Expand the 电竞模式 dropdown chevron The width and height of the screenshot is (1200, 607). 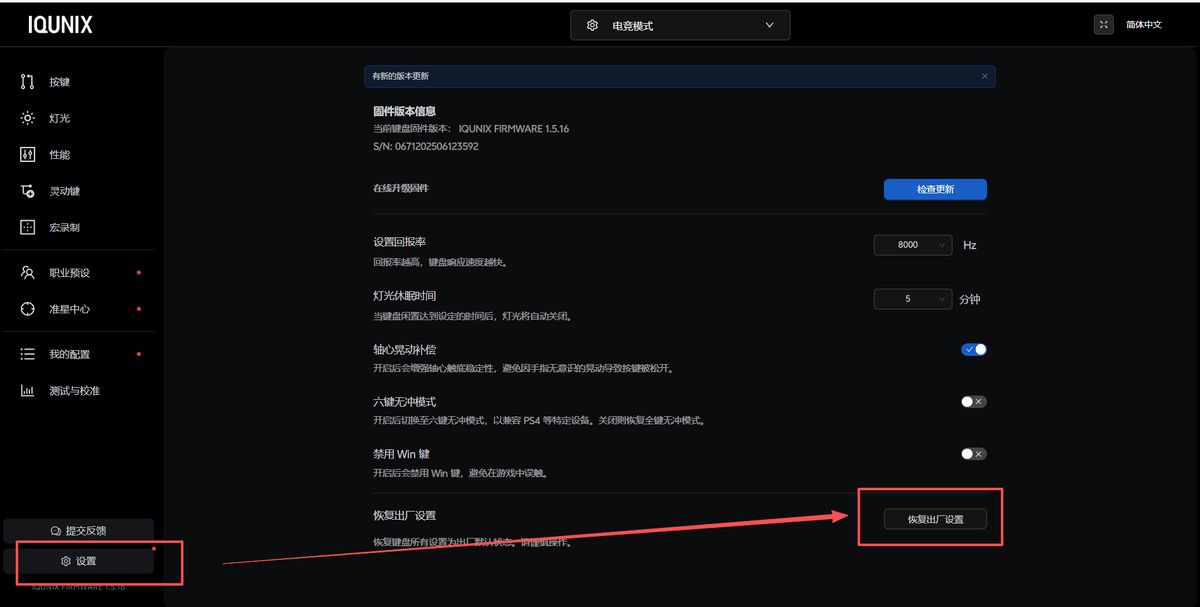769,25
